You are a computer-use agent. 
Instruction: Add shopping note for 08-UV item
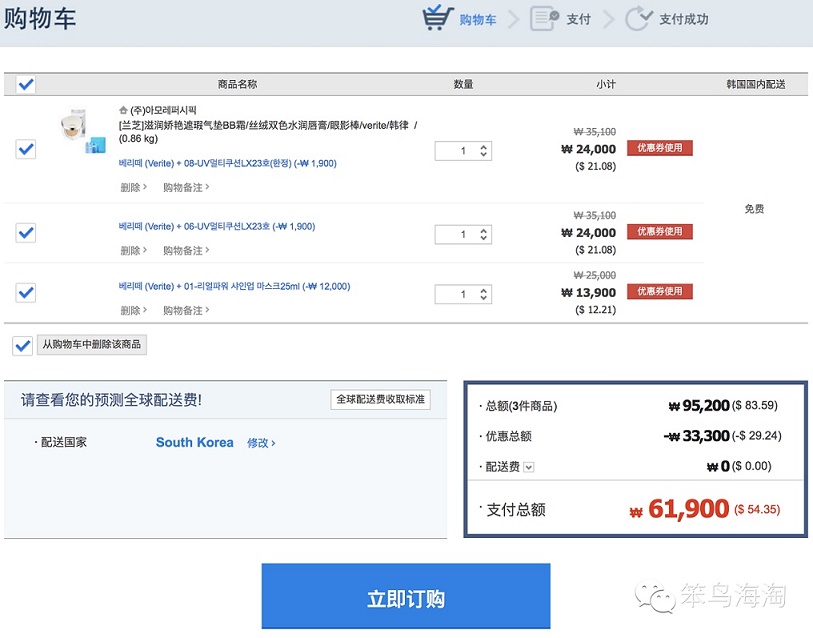(186, 187)
